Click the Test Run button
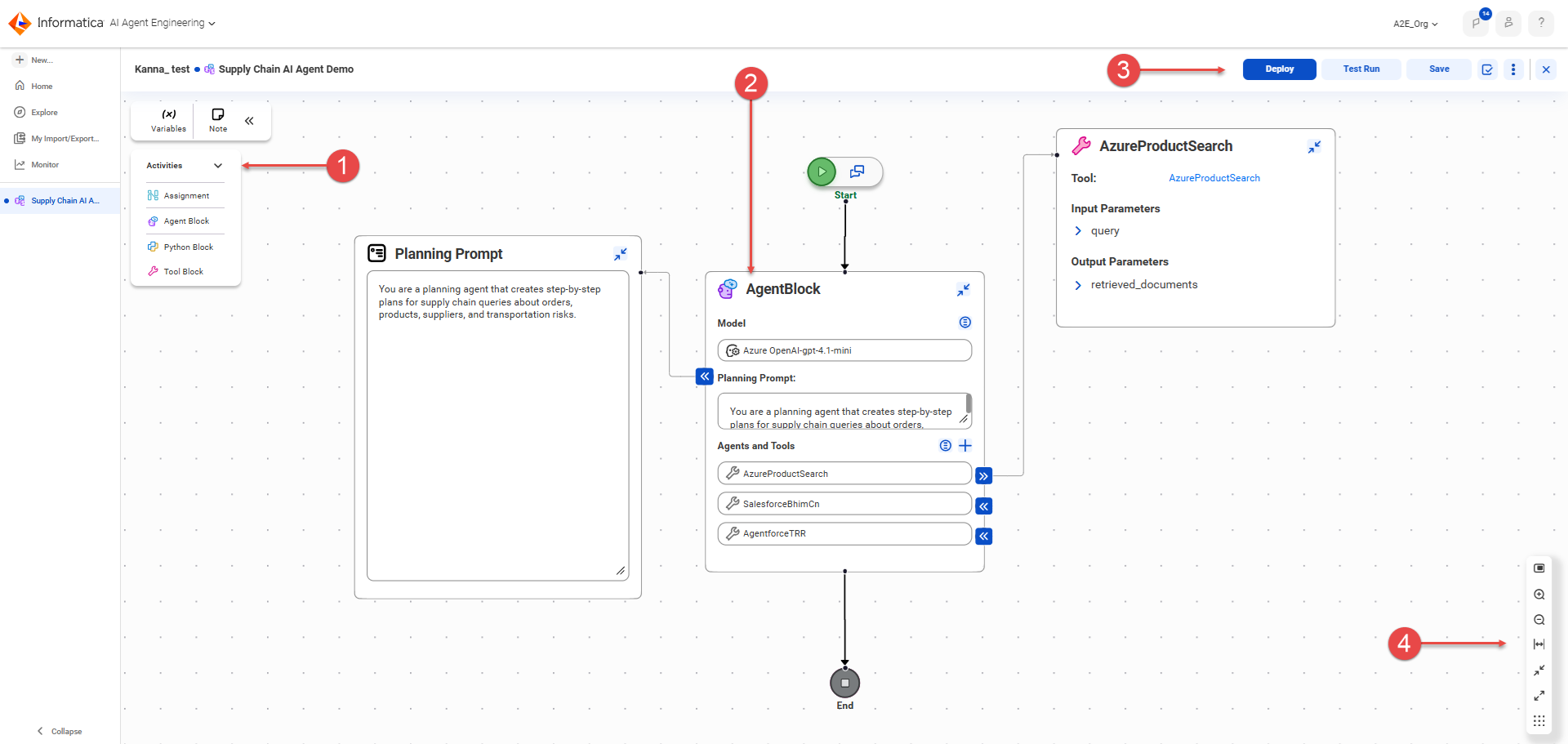Screen dimensions: 1568x744 (1361, 69)
